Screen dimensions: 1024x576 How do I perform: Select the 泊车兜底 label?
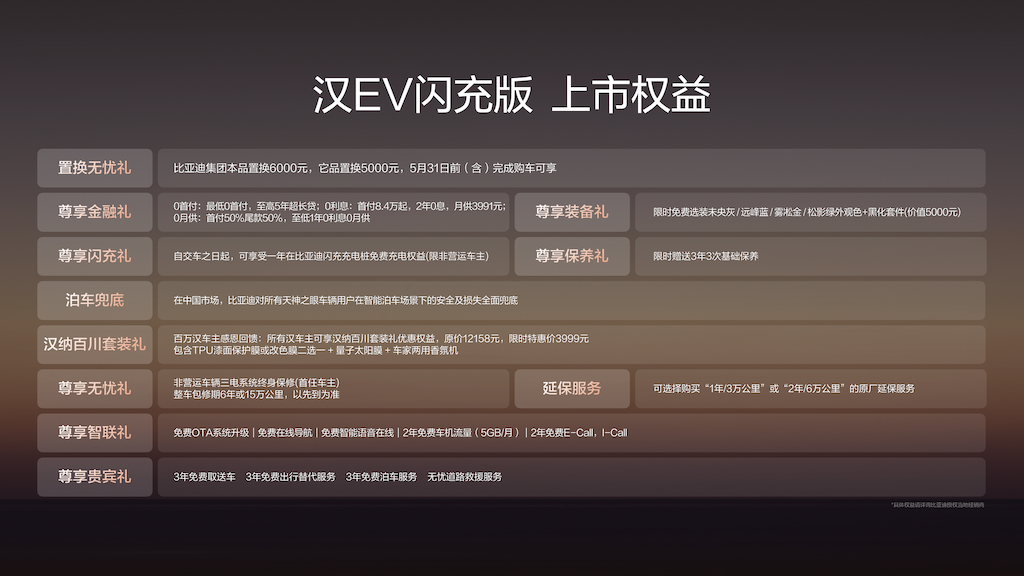point(94,300)
